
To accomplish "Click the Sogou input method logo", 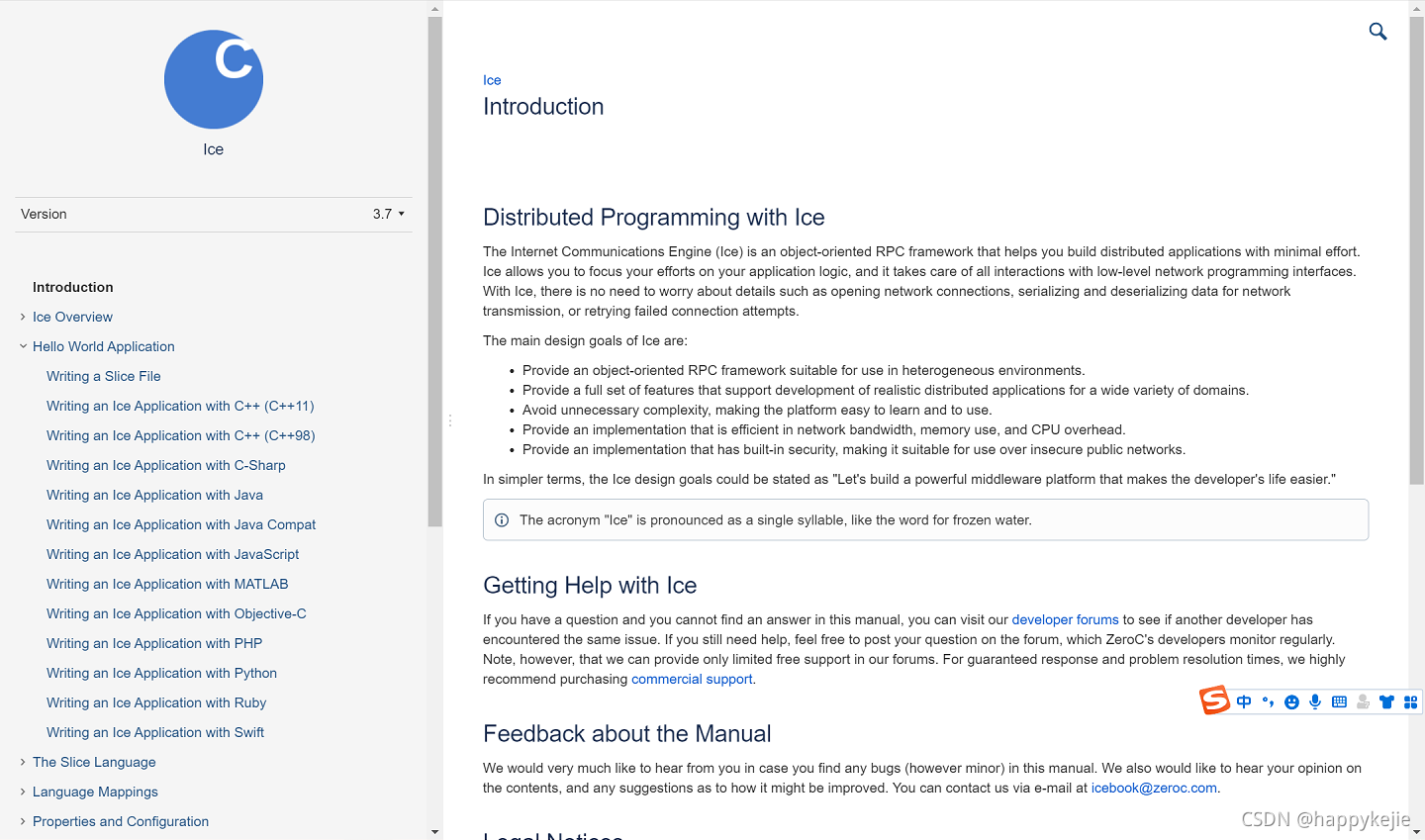I will coord(1214,700).
